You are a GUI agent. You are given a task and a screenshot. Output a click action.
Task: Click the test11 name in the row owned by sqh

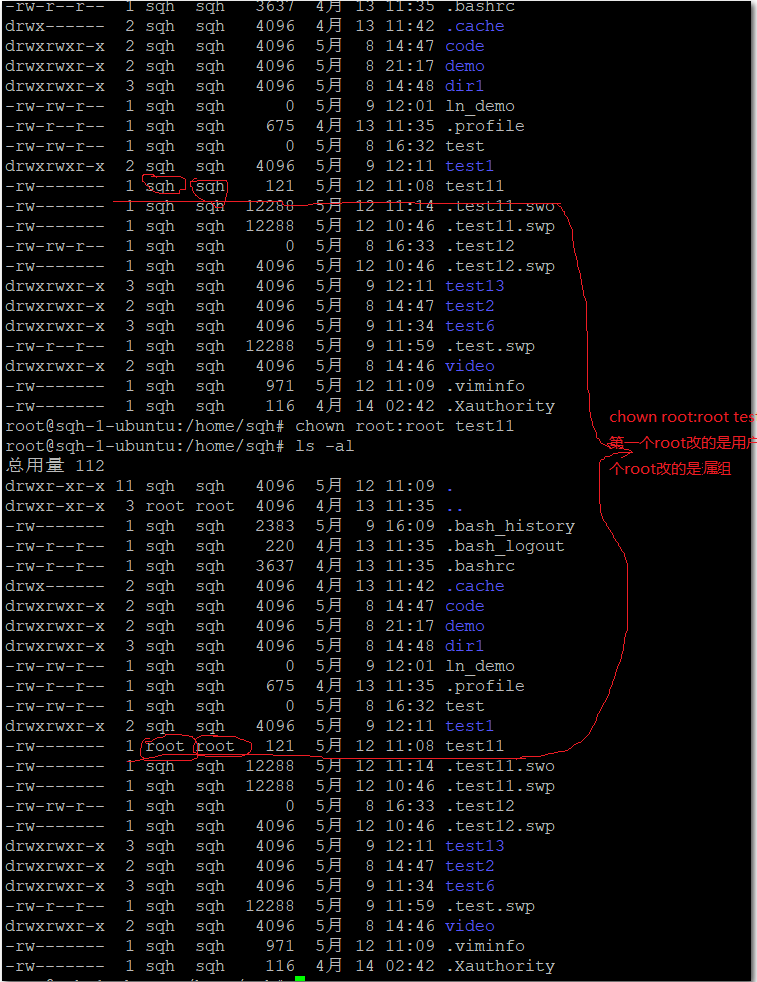point(475,186)
